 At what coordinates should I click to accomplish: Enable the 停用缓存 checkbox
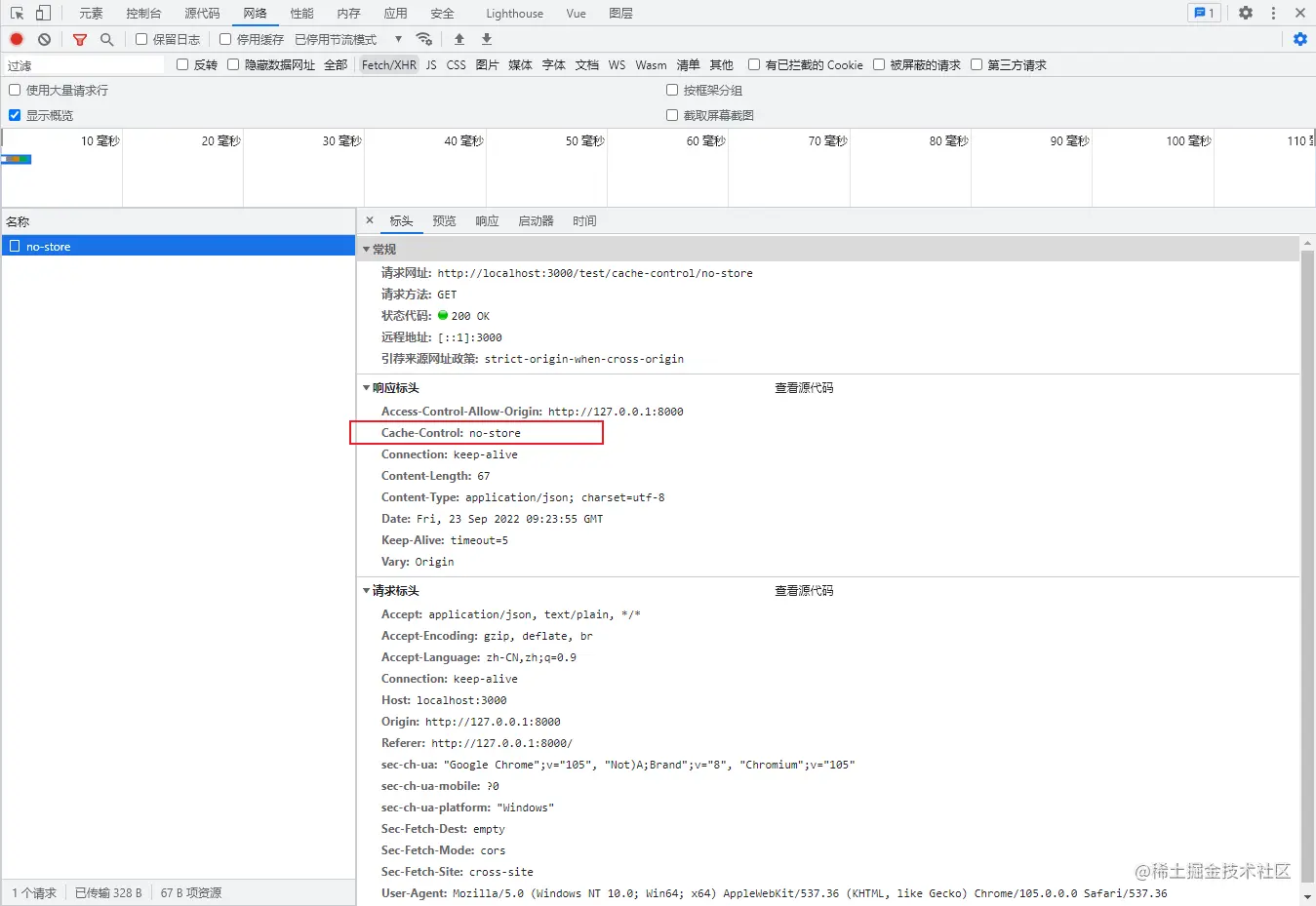[225, 39]
